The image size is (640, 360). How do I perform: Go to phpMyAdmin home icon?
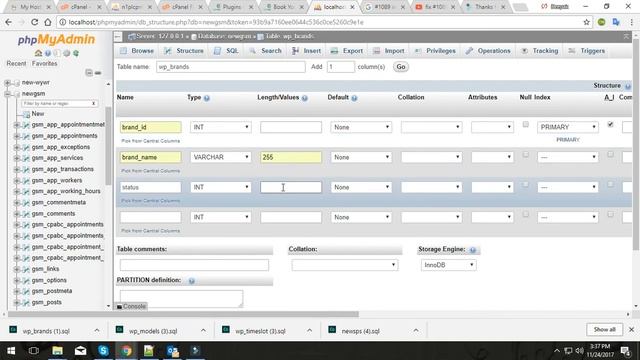pyautogui.click(x=38, y=53)
